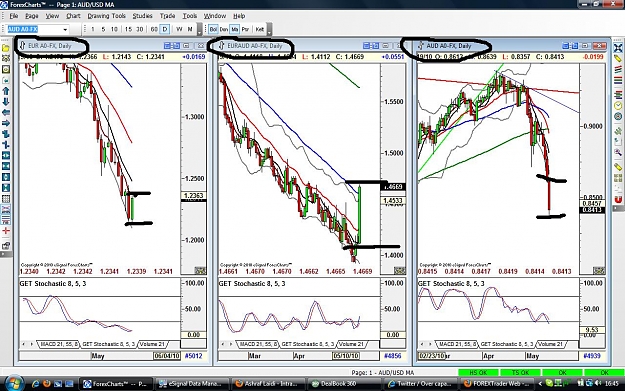
Task: Click tile windows icon in EURAUD chart header
Action: pyautogui.click(x=371, y=46)
